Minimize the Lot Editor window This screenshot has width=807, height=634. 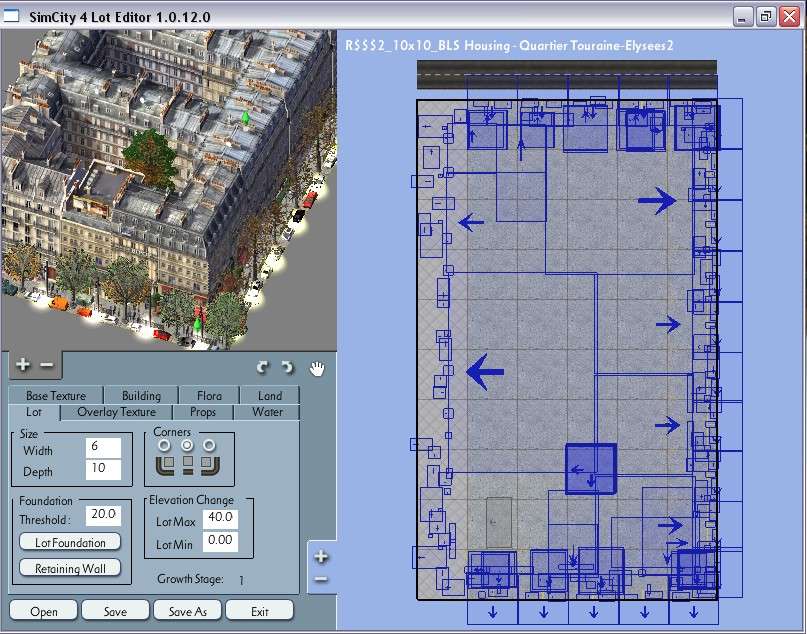[x=742, y=17]
